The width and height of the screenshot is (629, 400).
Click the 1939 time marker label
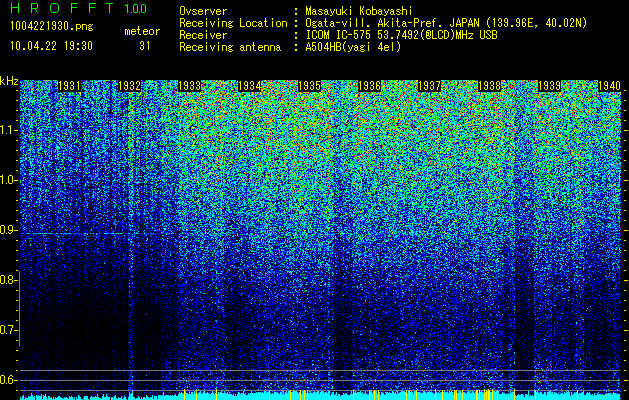(x=550, y=86)
